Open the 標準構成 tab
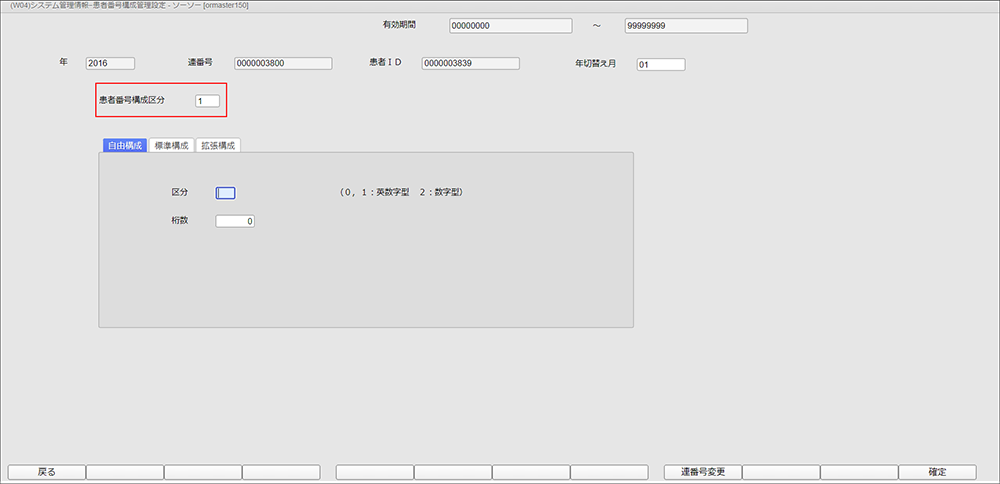Image resolution: width=1000 pixels, height=484 pixels. pyautogui.click(x=171, y=145)
